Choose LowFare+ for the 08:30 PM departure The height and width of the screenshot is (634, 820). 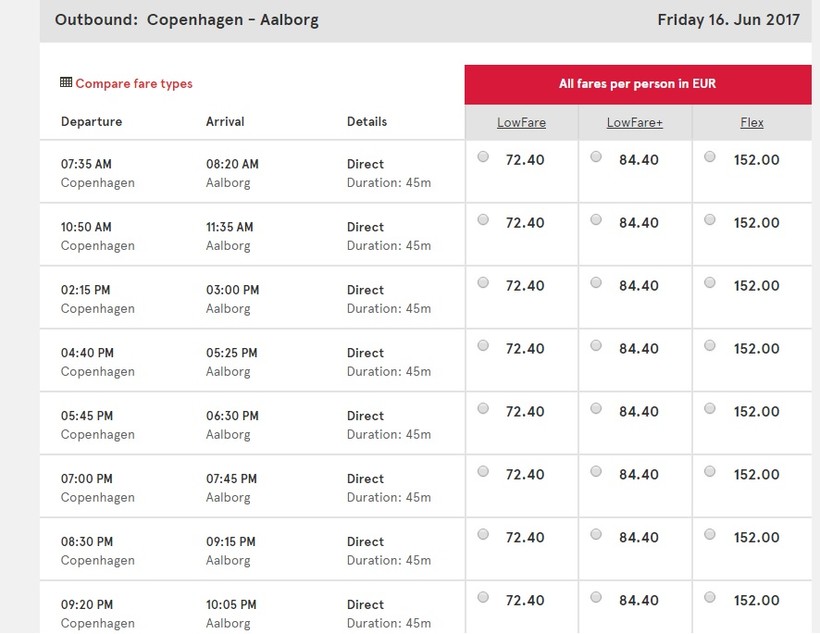coord(597,535)
